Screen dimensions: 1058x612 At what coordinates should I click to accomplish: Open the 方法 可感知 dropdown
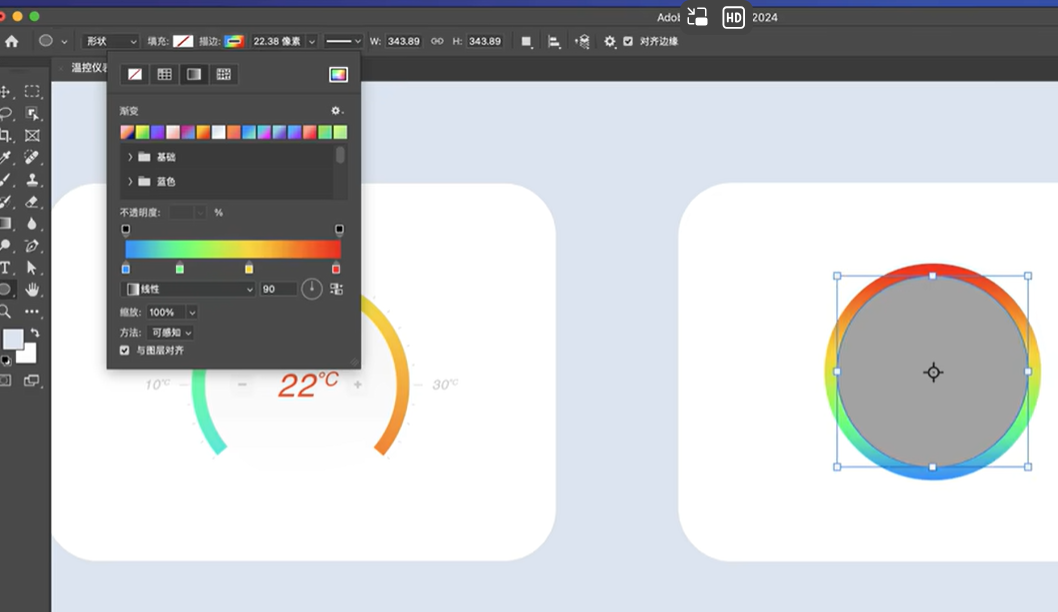point(171,333)
